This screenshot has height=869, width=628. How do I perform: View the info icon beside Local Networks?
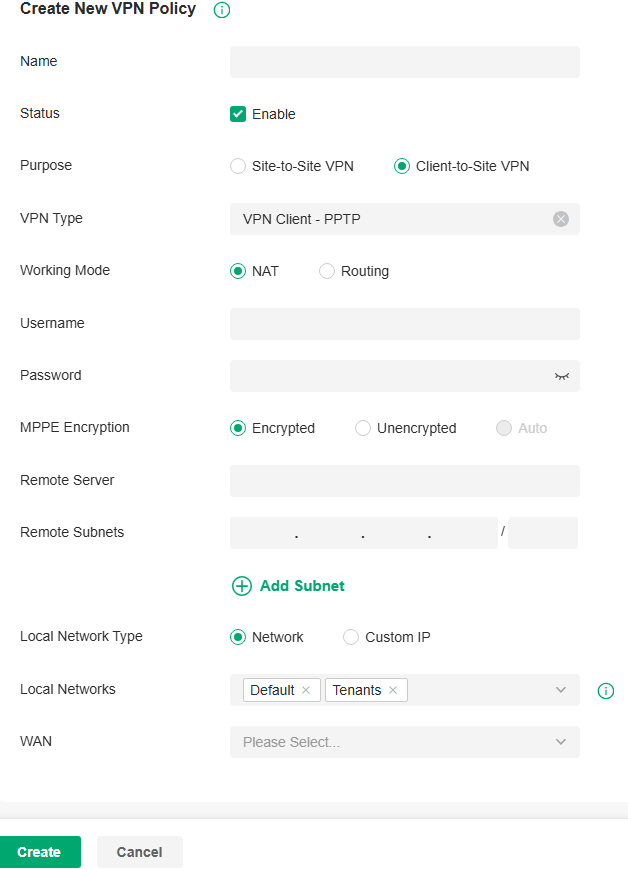pos(605,689)
